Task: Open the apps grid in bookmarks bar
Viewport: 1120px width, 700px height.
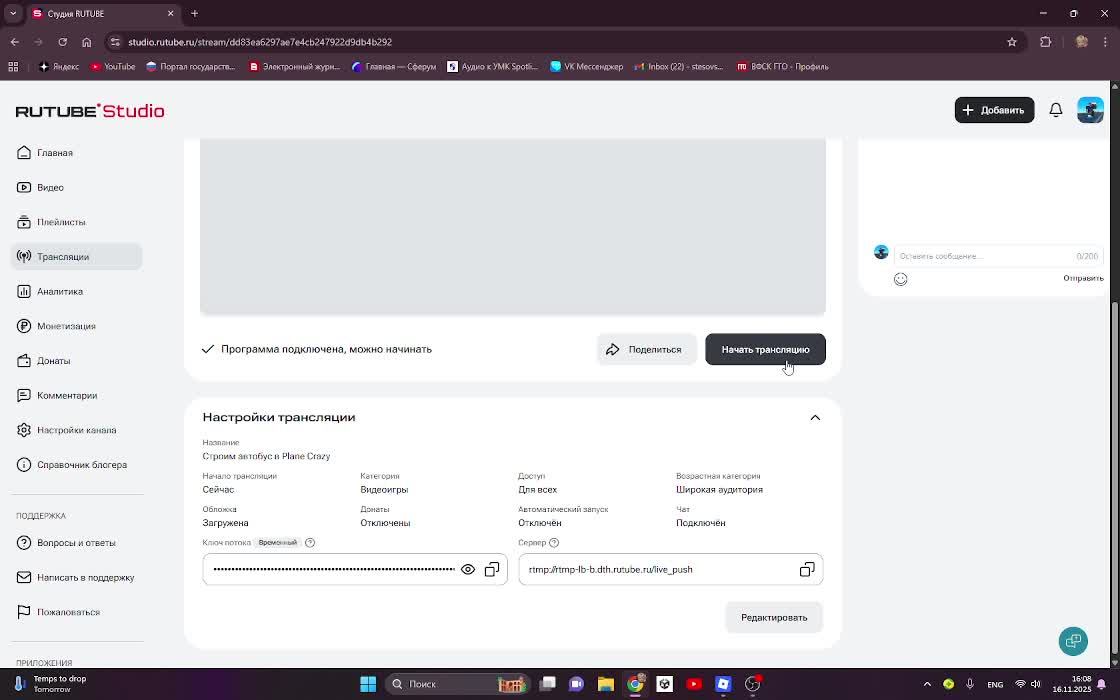Action: 13,66
